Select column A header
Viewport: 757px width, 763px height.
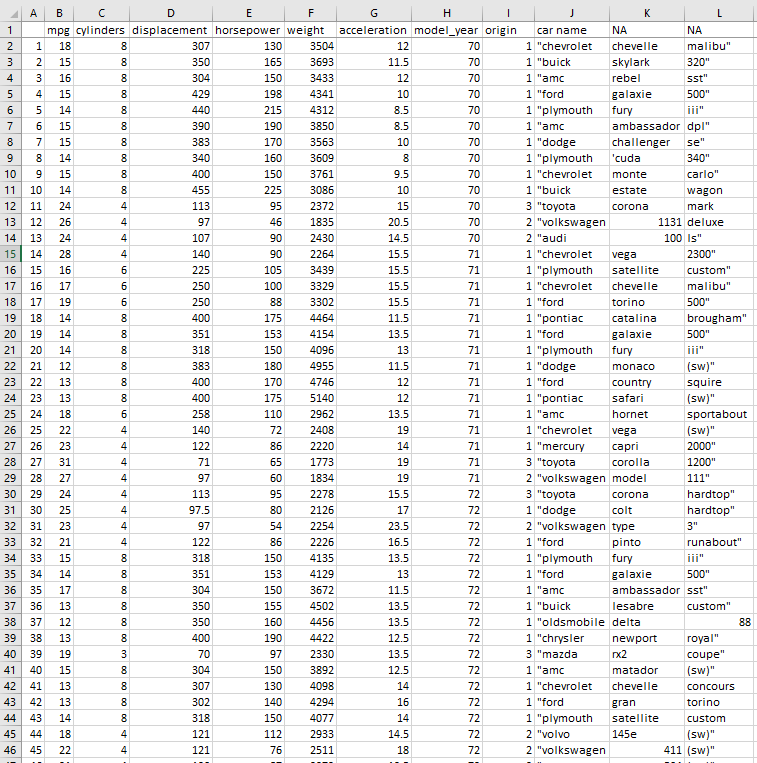point(33,13)
